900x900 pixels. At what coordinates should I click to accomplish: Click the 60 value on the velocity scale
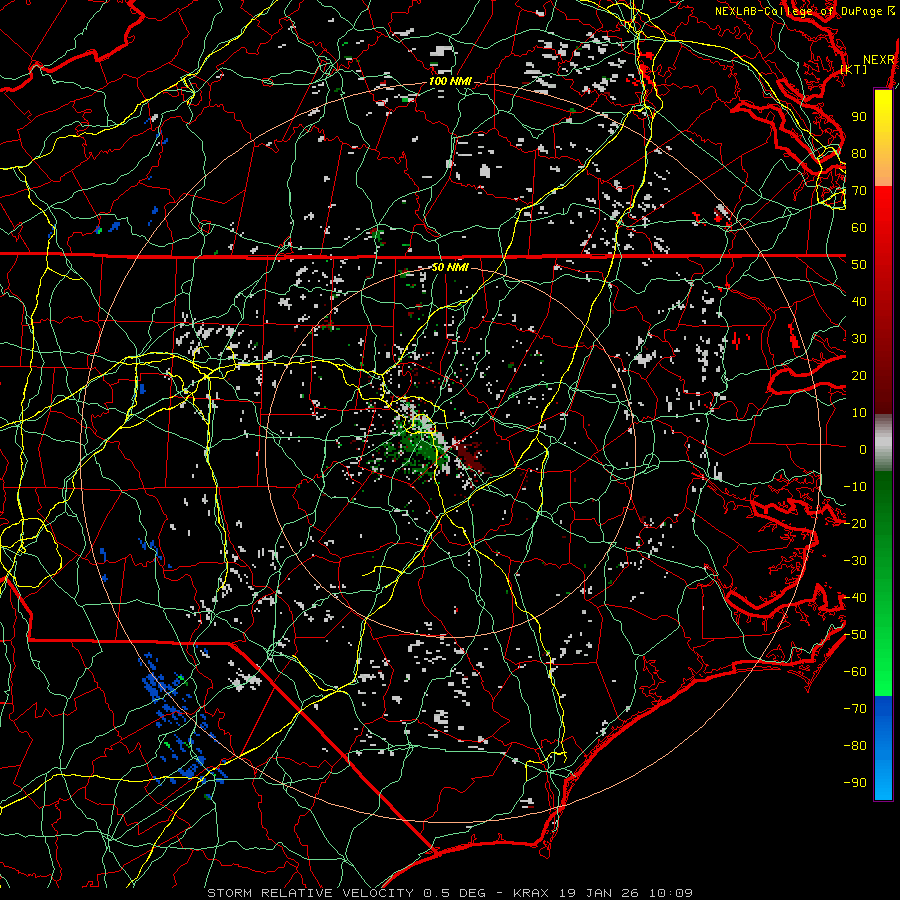point(859,228)
